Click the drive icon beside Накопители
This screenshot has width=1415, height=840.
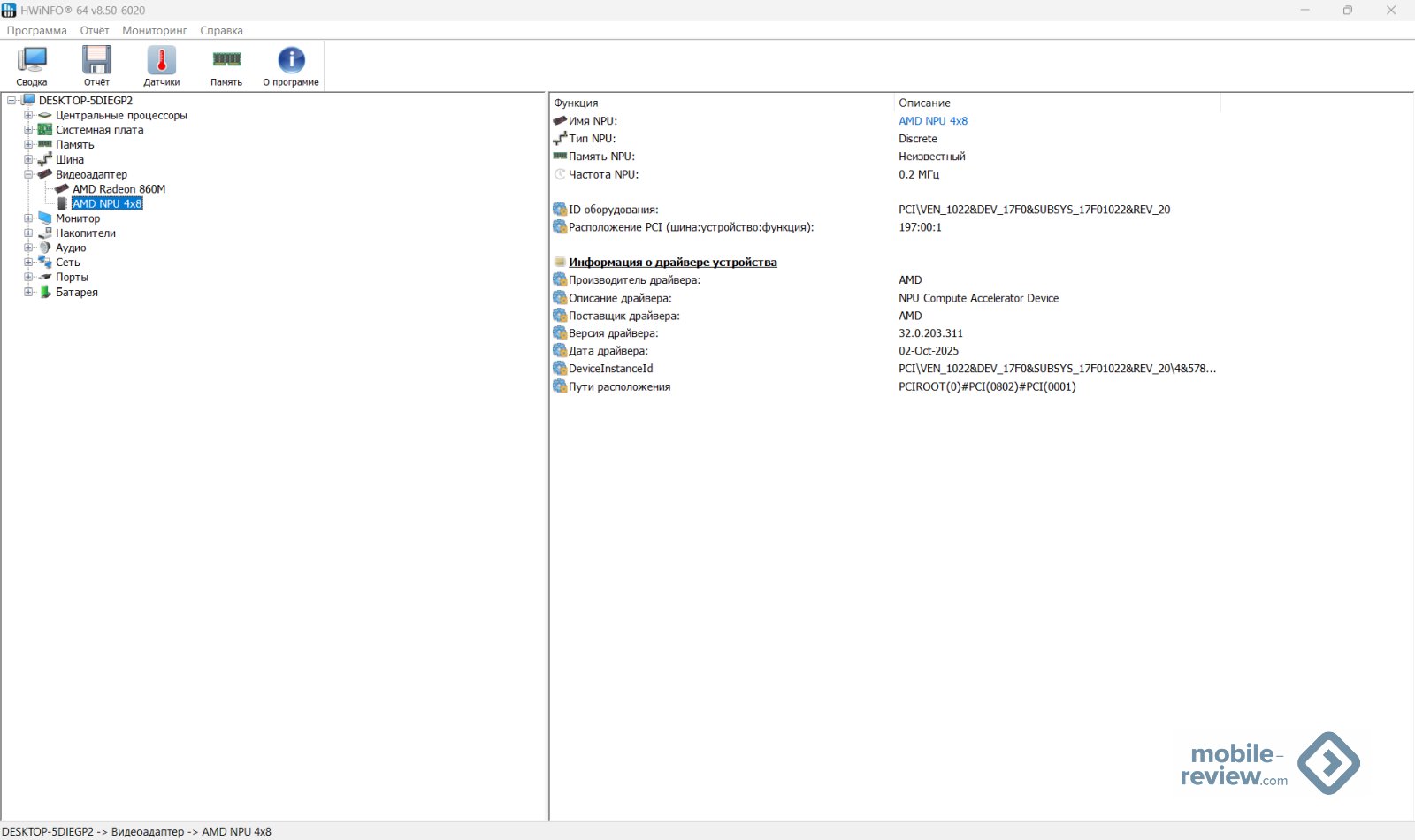click(x=45, y=233)
